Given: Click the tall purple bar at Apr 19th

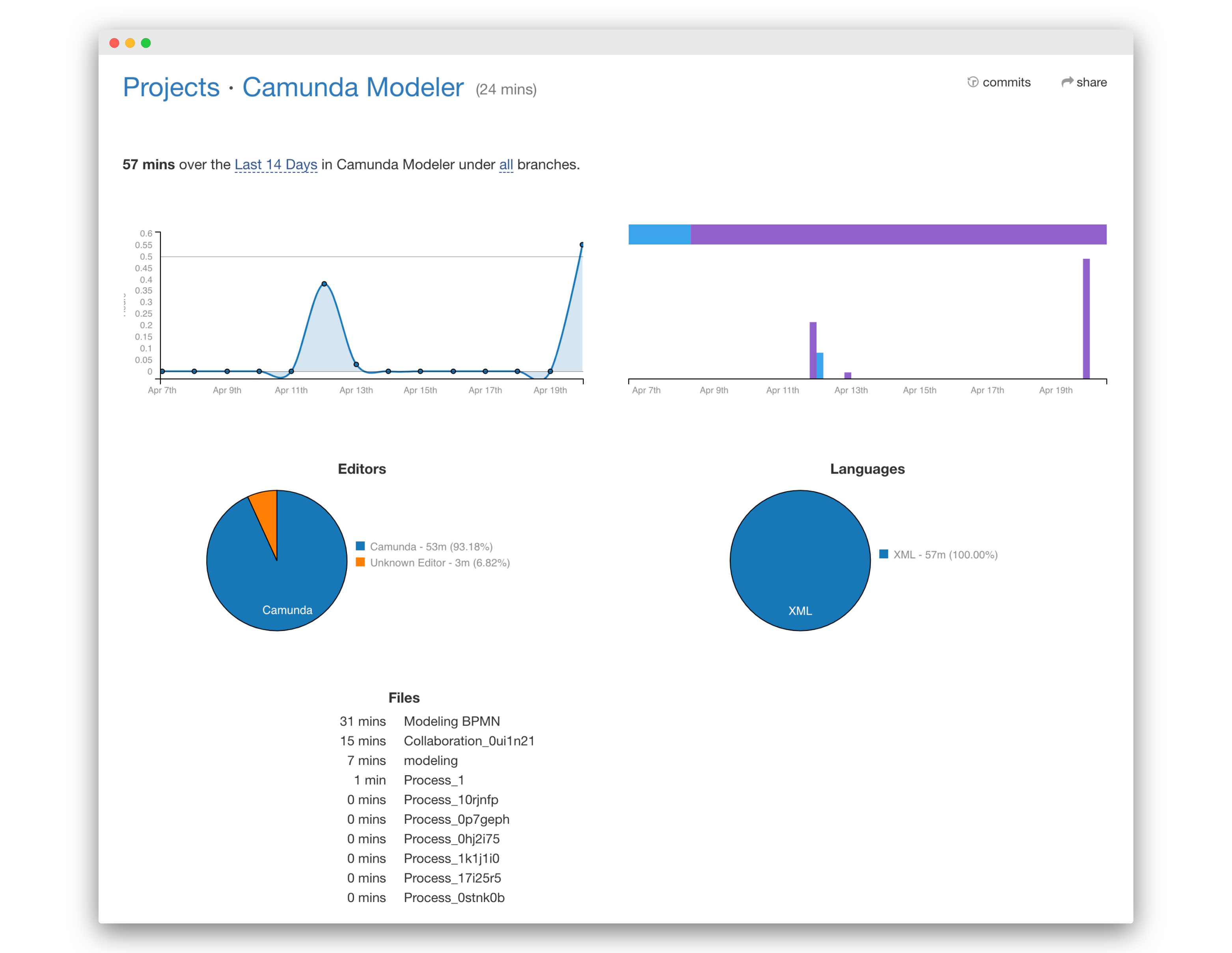Looking at the screenshot, I should click(x=1086, y=319).
